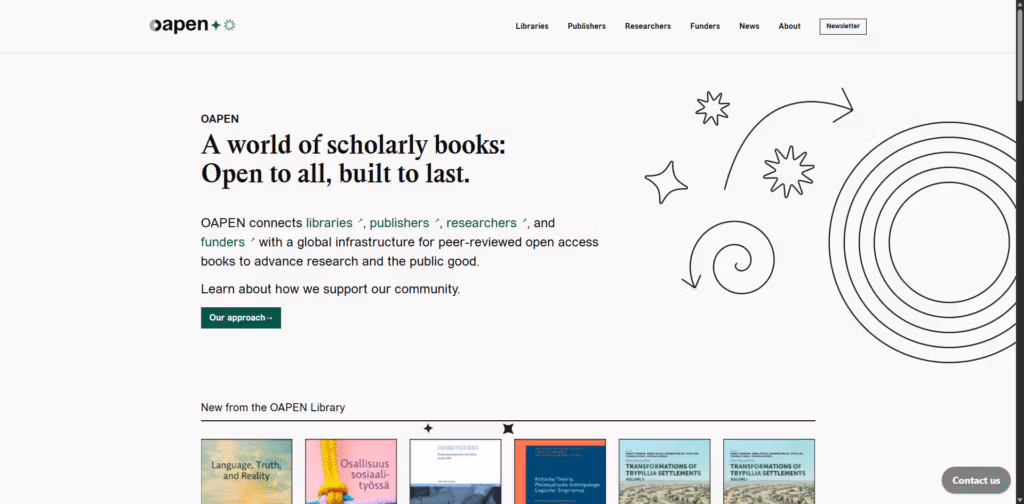Select the "Kritische Theorie" book cover
The height and width of the screenshot is (504, 1024).
click(560, 471)
